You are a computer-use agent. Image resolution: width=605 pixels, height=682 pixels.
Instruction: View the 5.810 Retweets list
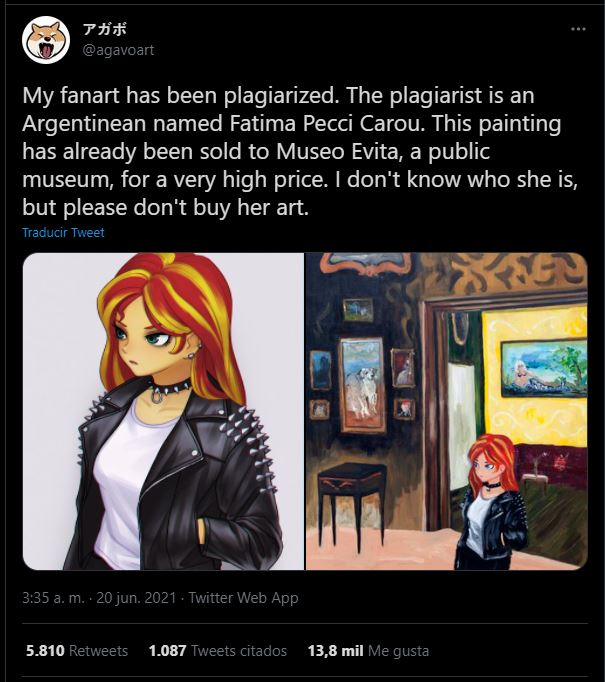77,651
